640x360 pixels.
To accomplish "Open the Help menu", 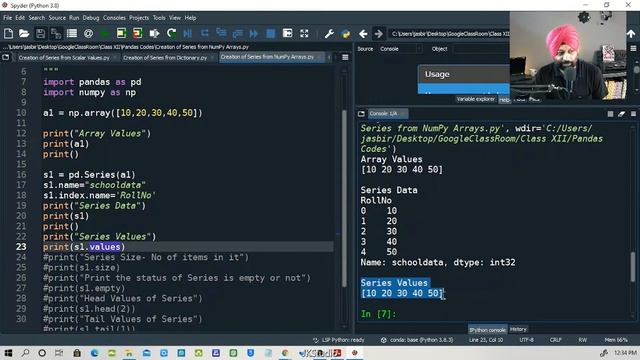I will (x=190, y=18).
